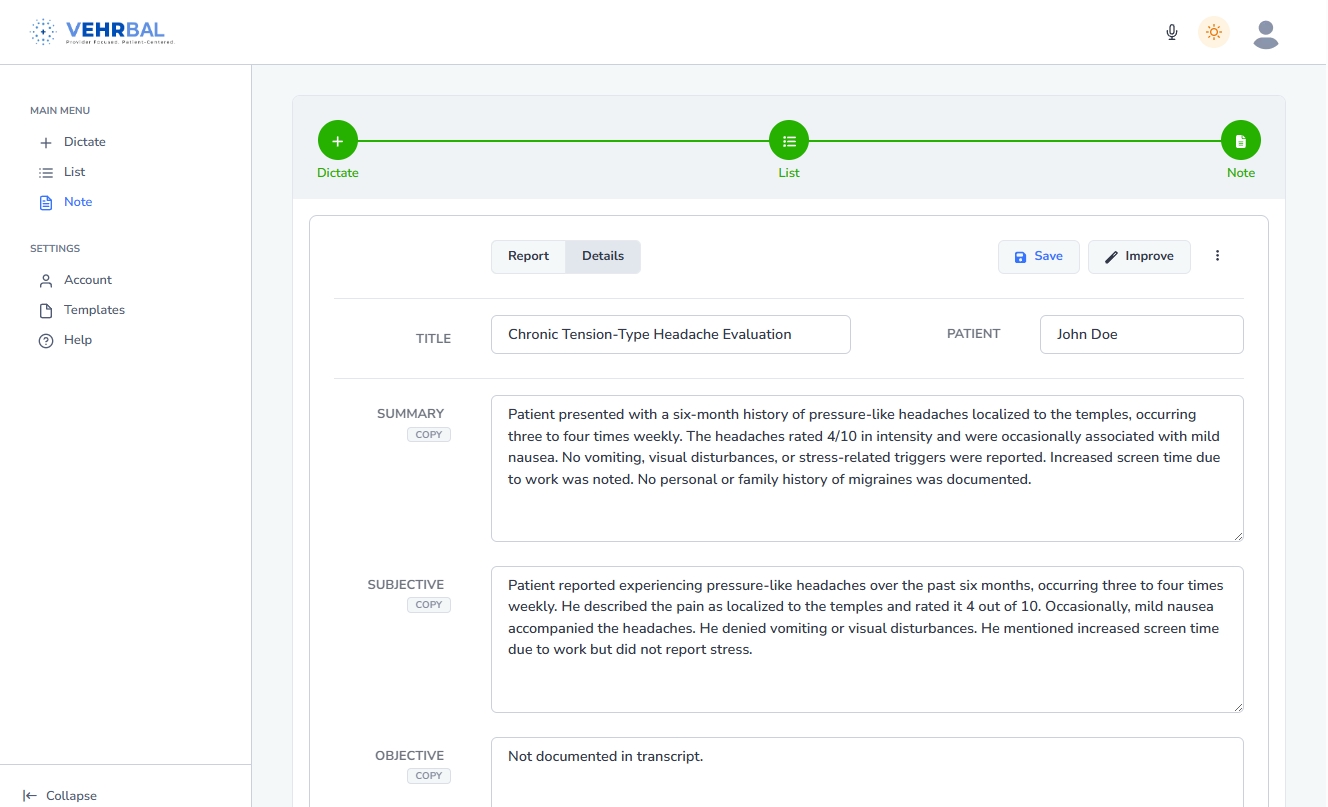Switch to the Report tab
The image size is (1328, 807).
point(528,256)
